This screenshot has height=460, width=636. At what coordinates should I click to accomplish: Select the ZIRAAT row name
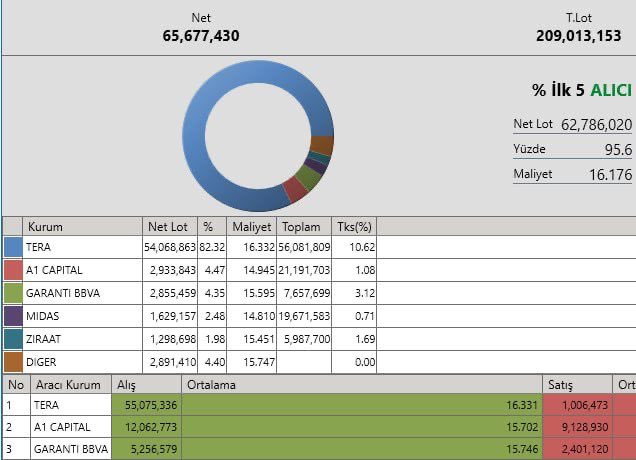click(x=43, y=339)
